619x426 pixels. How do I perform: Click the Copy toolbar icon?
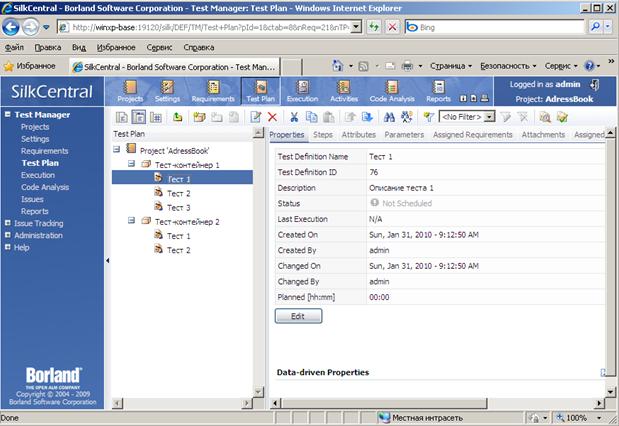311,117
